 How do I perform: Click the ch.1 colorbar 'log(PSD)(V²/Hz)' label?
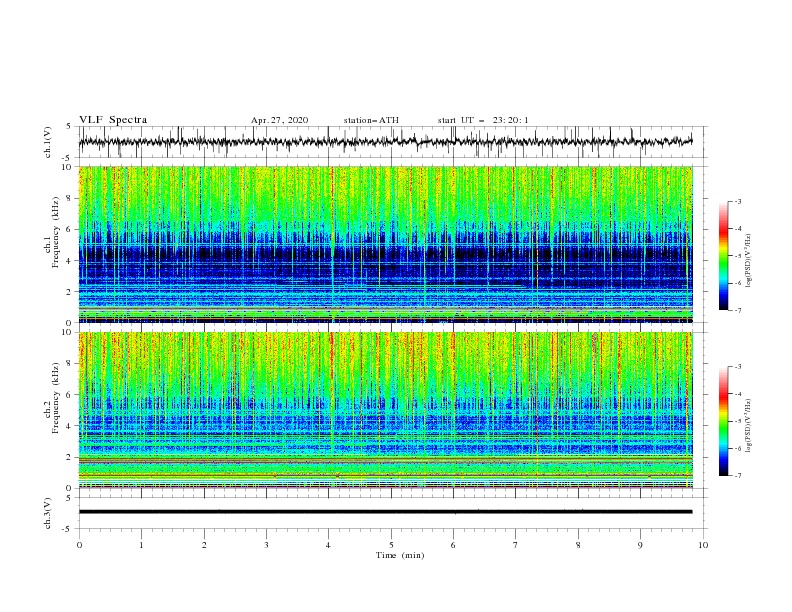click(x=749, y=261)
